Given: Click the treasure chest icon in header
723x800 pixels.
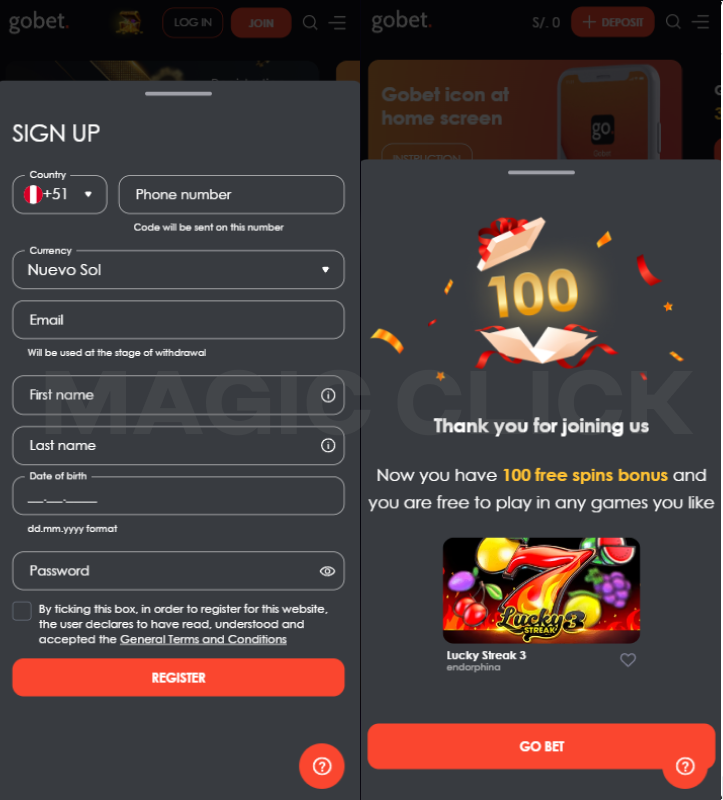Looking at the screenshot, I should tap(128, 23).
